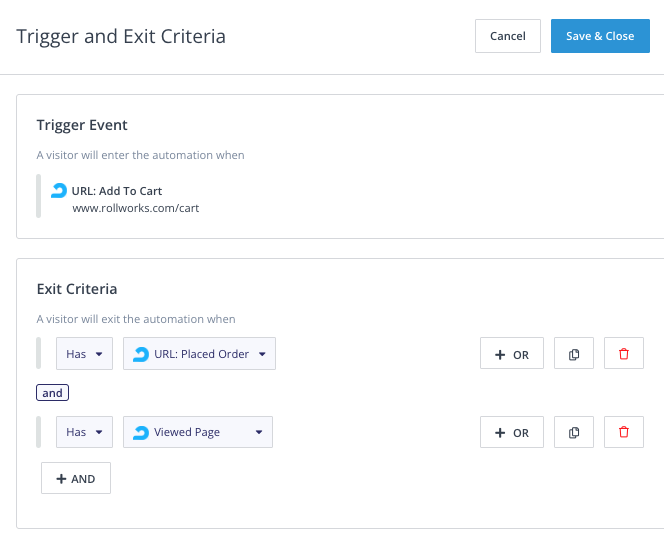Delete the Placed Order criteria row
The width and height of the screenshot is (664, 545).
pyautogui.click(x=624, y=354)
